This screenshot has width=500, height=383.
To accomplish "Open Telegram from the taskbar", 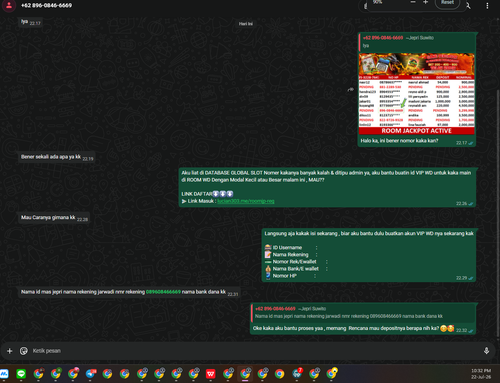I will 90,374.
